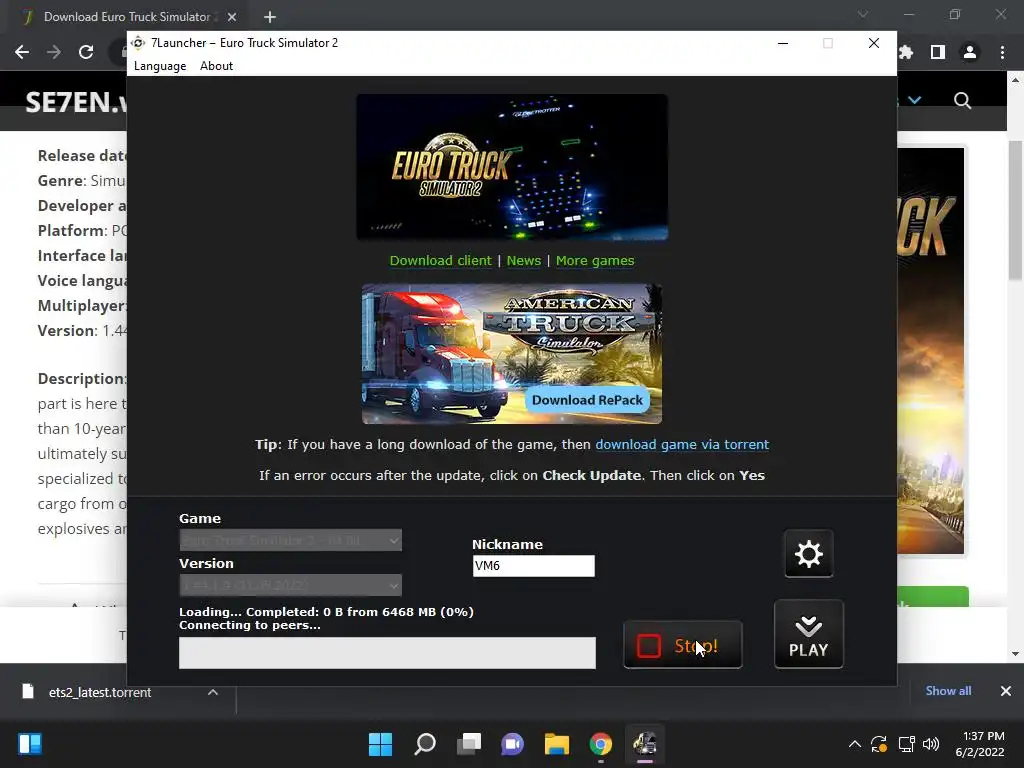
Task: Switch to the Download Euro Truck Simulator tab
Action: [127, 17]
